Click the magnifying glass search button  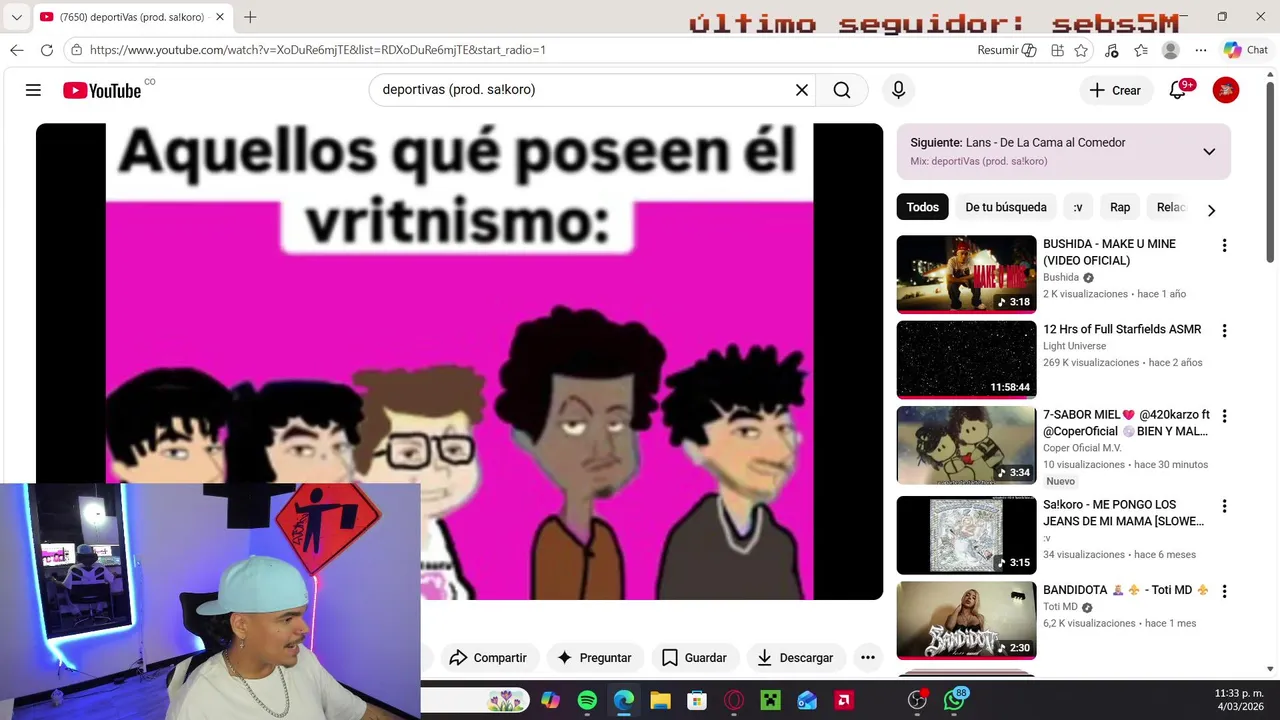point(842,90)
